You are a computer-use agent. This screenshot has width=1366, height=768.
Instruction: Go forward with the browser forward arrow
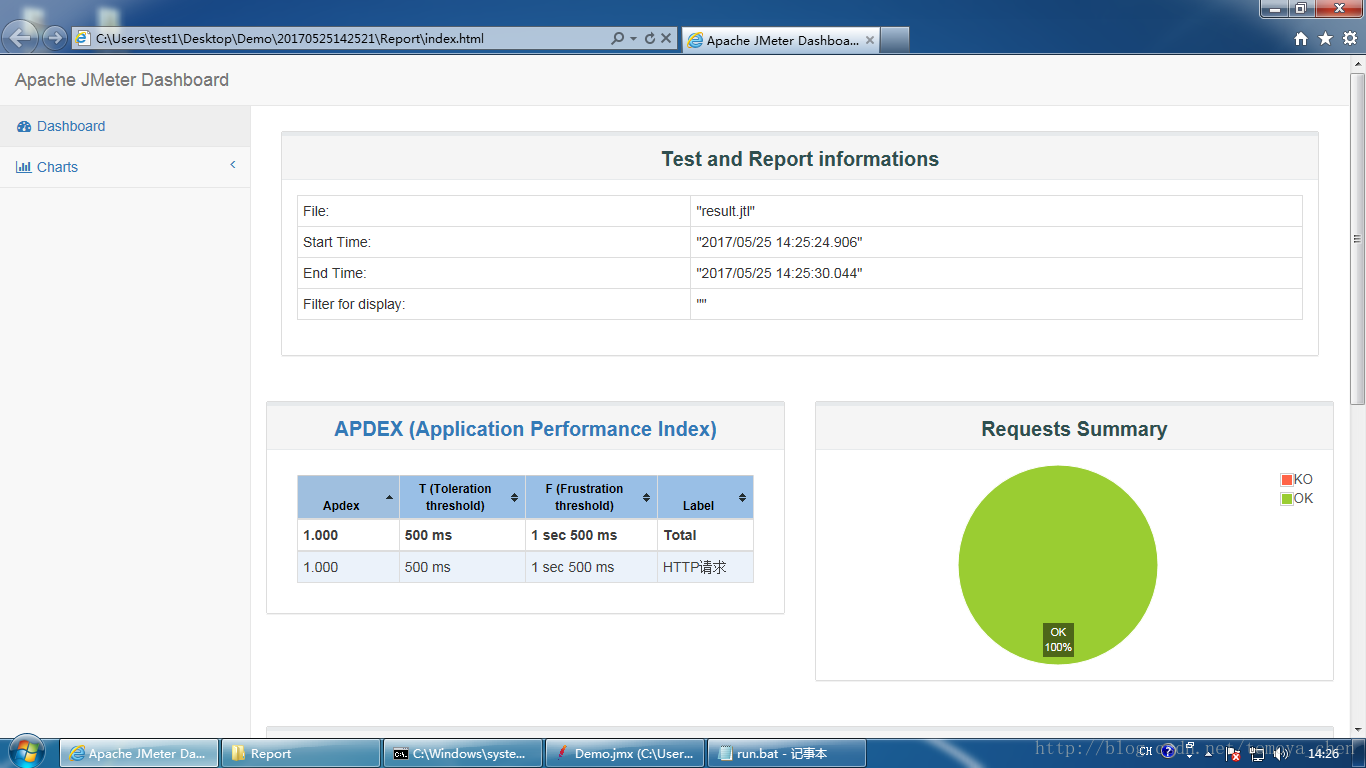(54, 38)
